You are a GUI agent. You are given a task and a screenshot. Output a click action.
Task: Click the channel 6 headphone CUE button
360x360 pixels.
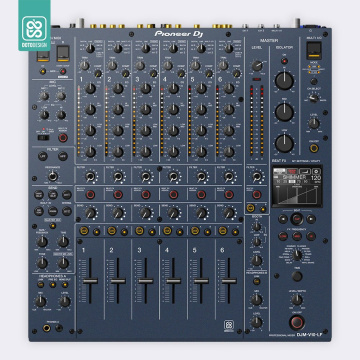click(223, 230)
